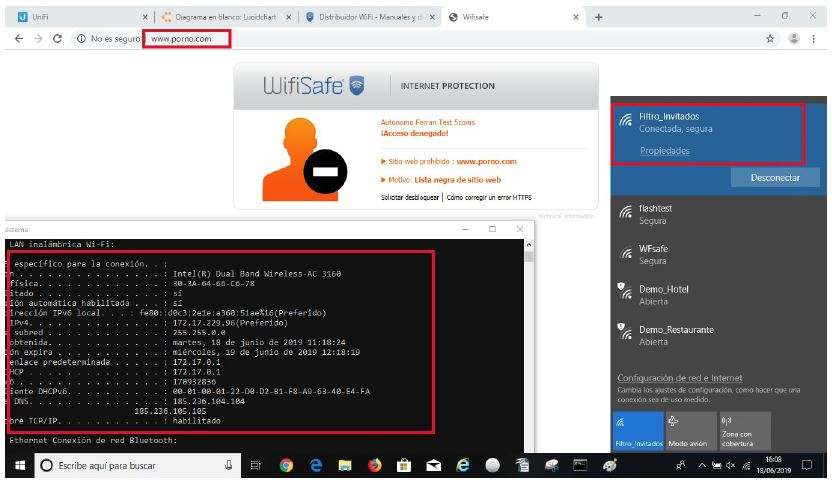The image size is (832, 485).
Task: Minimize the command prompt window
Action: [465, 229]
